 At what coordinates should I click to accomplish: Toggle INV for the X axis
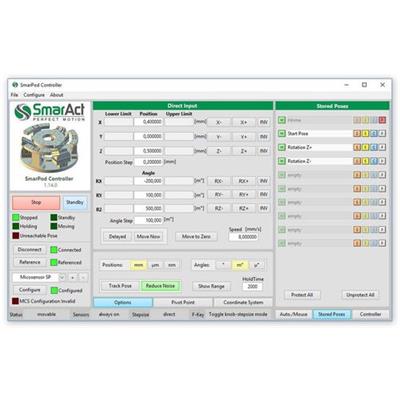point(264,122)
